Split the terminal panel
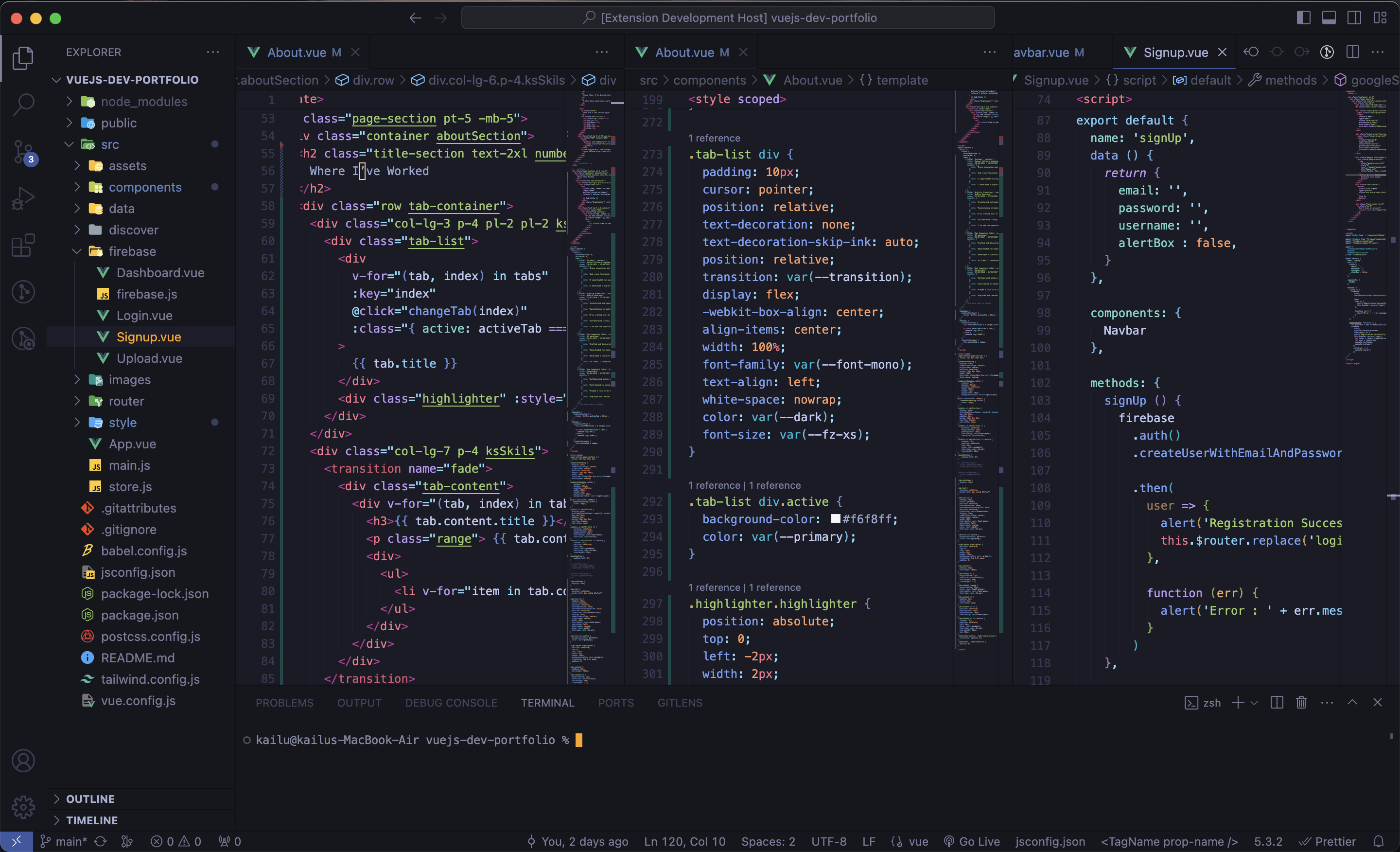This screenshot has height=852, width=1400. coord(1276,703)
